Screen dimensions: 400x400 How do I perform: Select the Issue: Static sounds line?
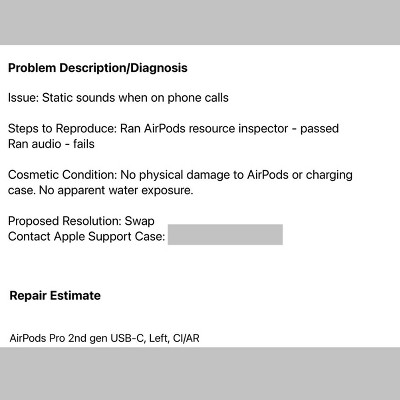118,98
